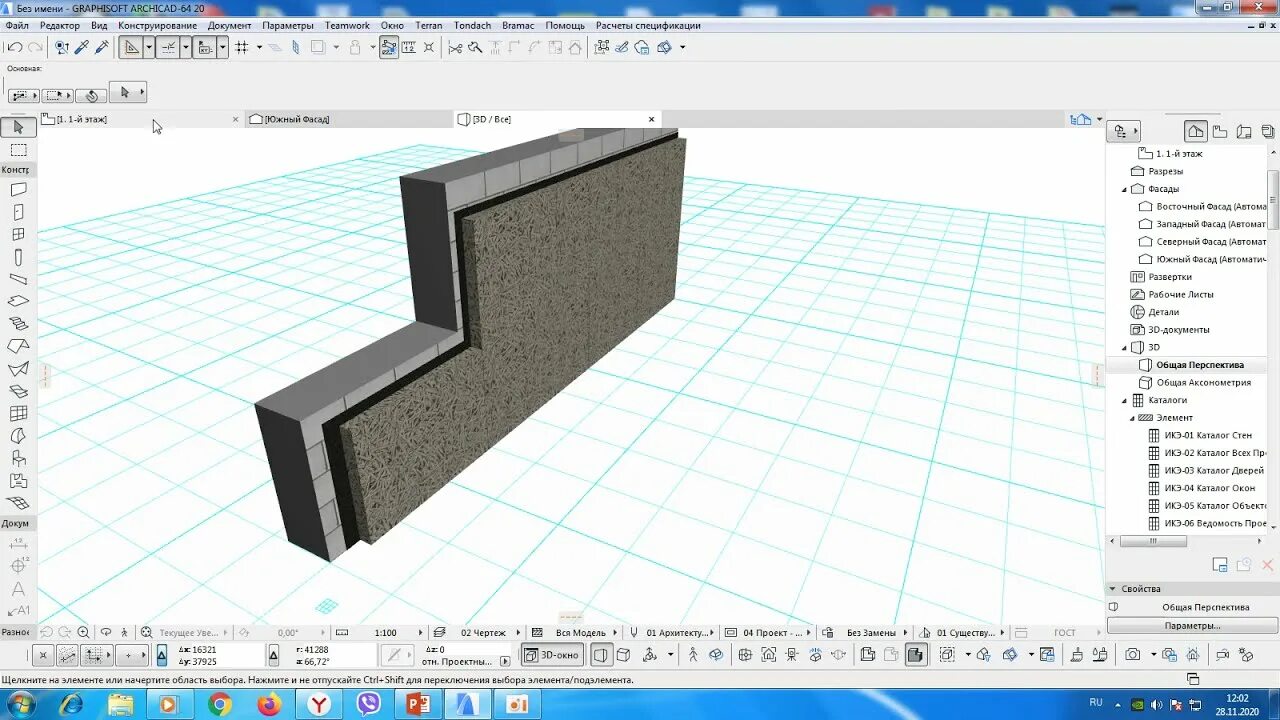This screenshot has height=720, width=1280.
Task: Collapse the Каталоги tree node
Action: [x=1124, y=400]
